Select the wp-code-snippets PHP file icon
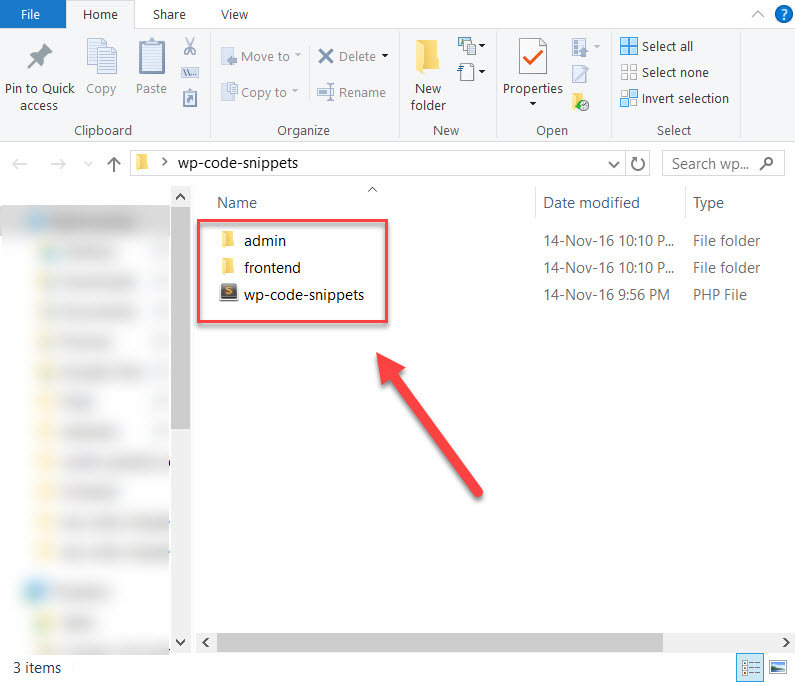795x682 pixels. tap(229, 293)
